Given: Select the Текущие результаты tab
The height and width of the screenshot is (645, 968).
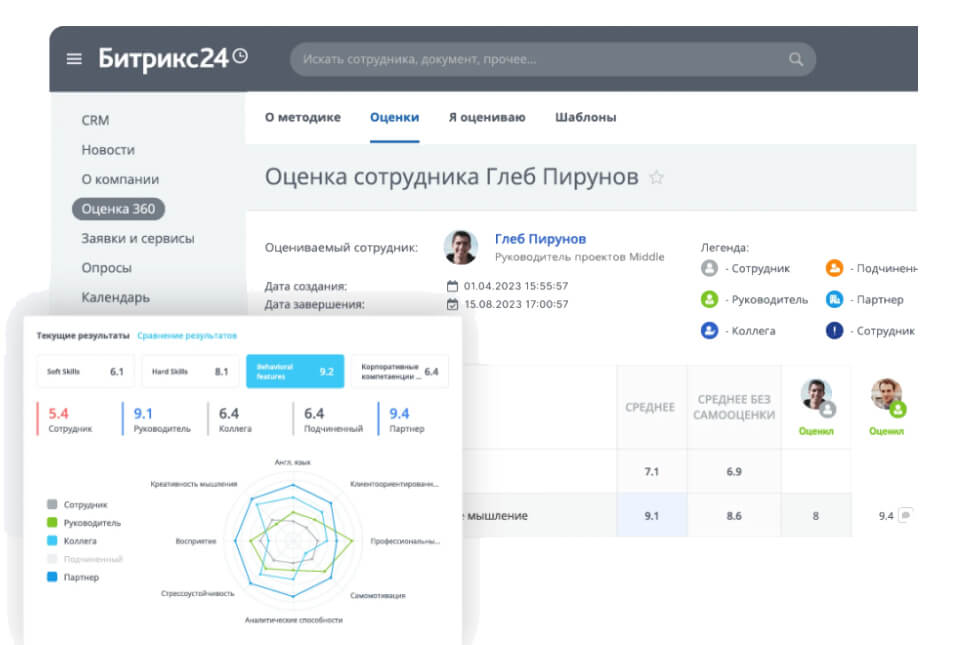Looking at the screenshot, I should pos(83,336).
